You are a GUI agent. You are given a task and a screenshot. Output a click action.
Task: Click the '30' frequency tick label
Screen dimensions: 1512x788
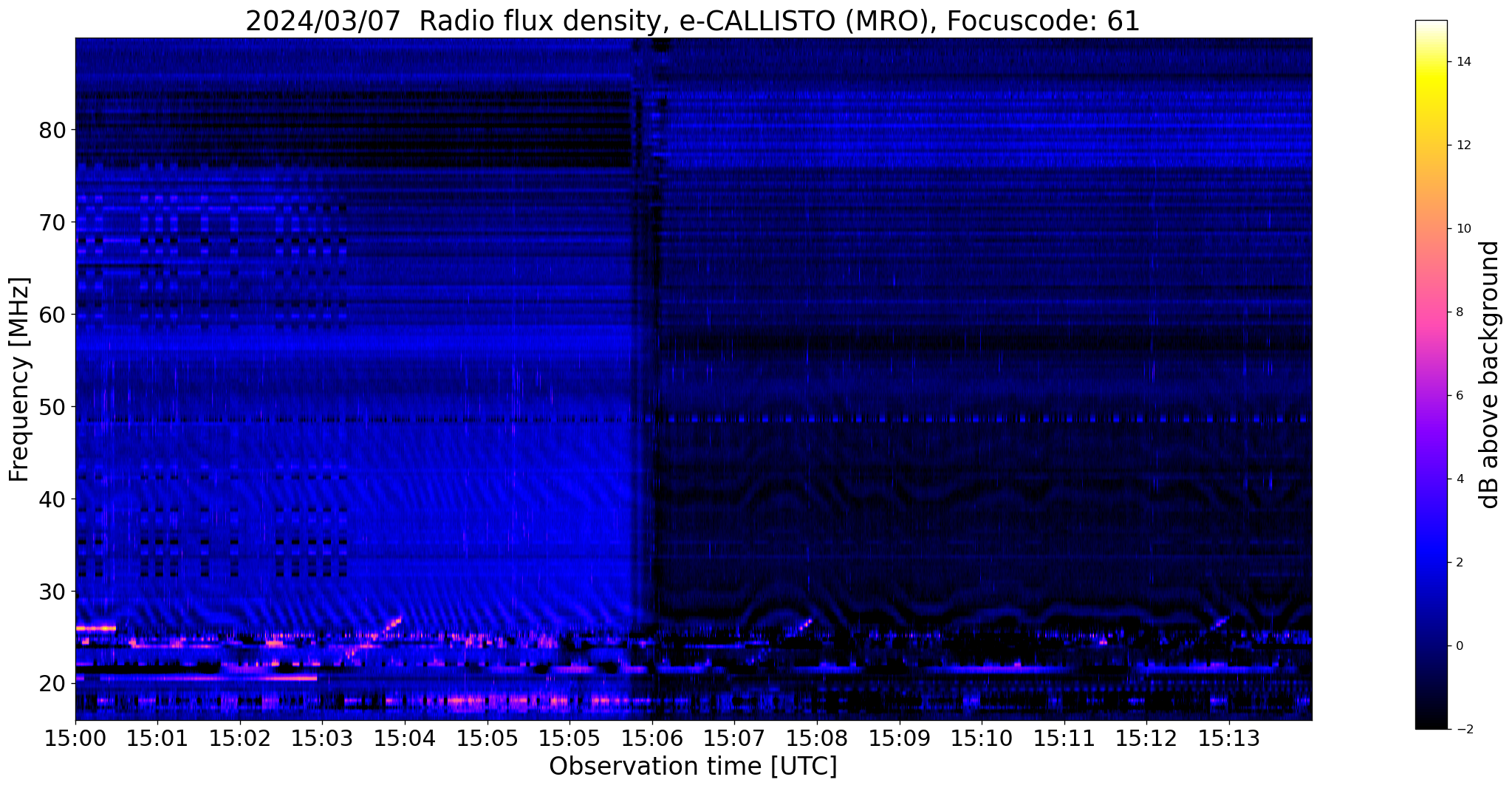tap(52, 592)
